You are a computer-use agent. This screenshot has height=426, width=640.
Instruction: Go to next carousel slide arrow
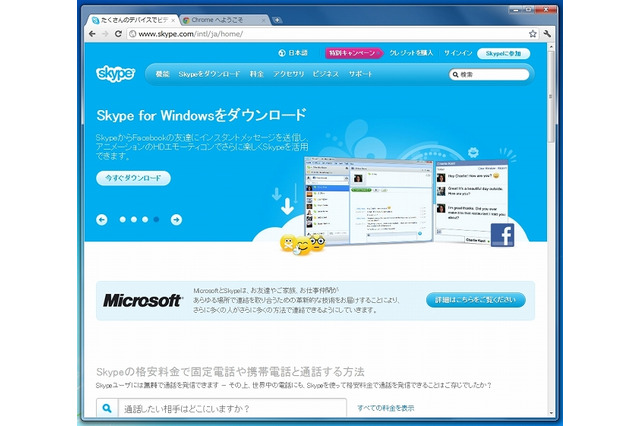pyautogui.click(x=176, y=219)
